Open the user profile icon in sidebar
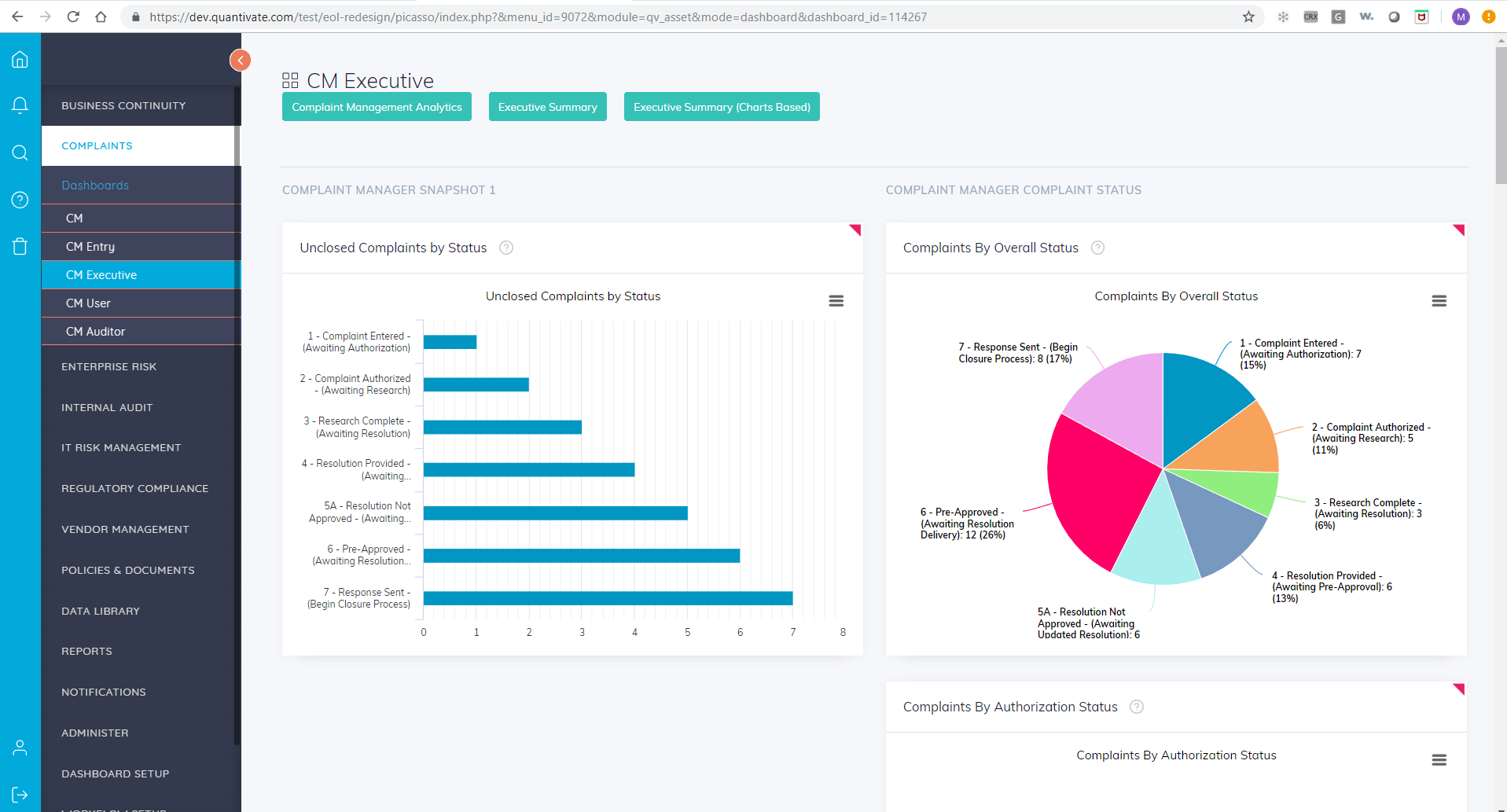 20,748
